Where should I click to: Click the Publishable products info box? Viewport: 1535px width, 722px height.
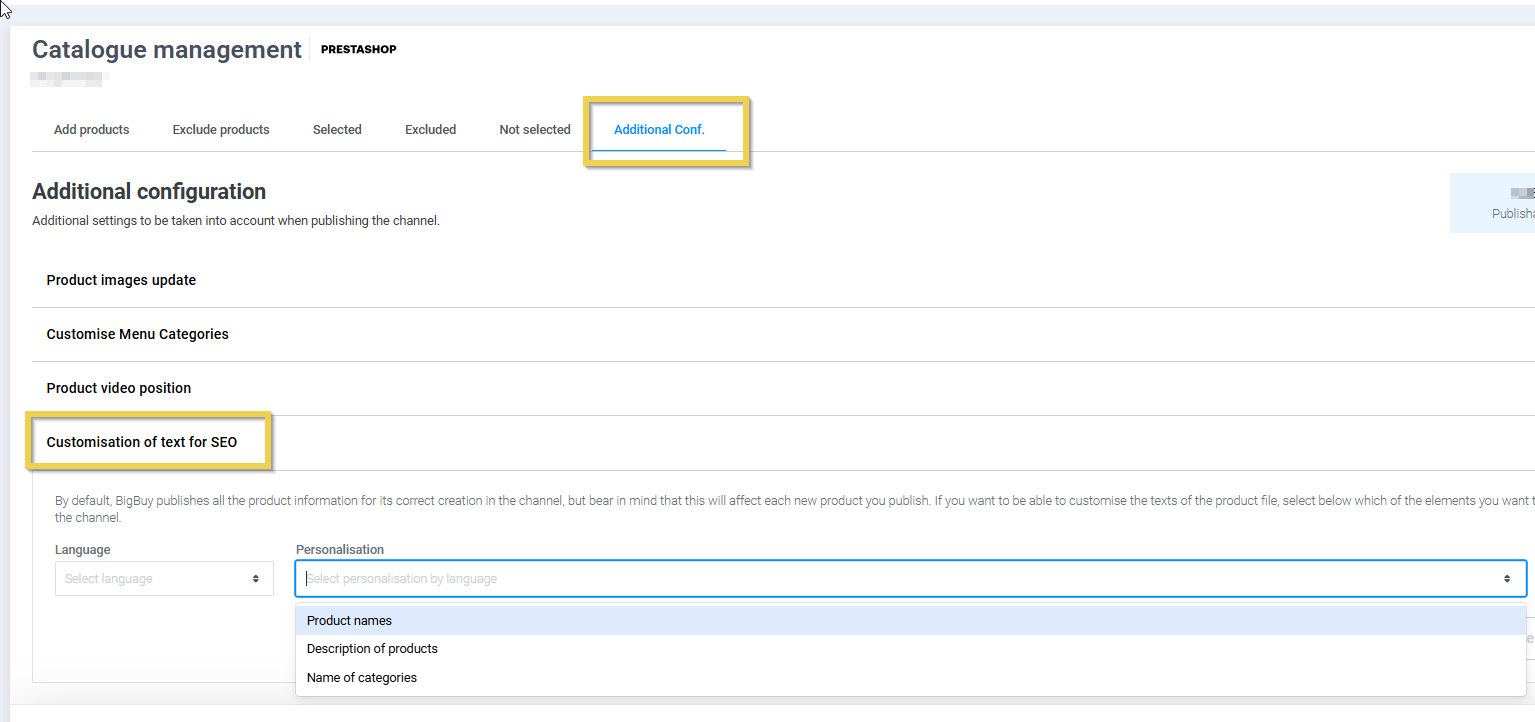pos(1496,203)
